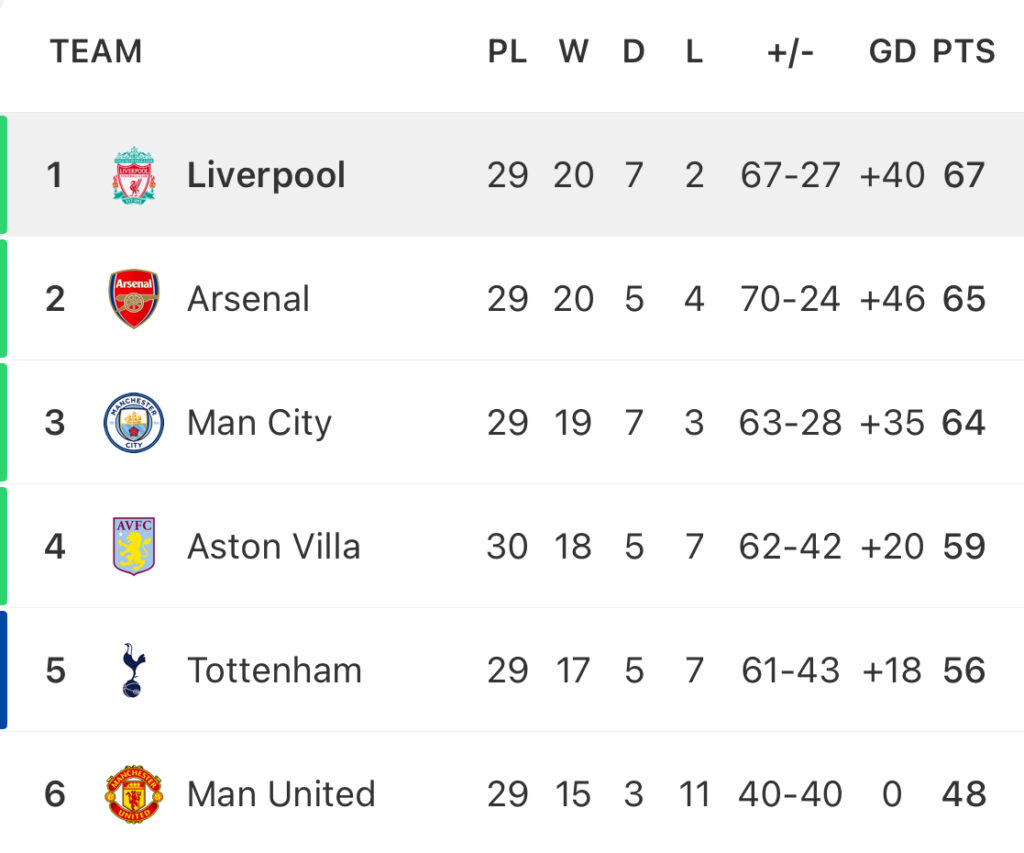Sort table by GD column header
The height and width of the screenshot is (853, 1024).
pyautogui.click(x=893, y=51)
